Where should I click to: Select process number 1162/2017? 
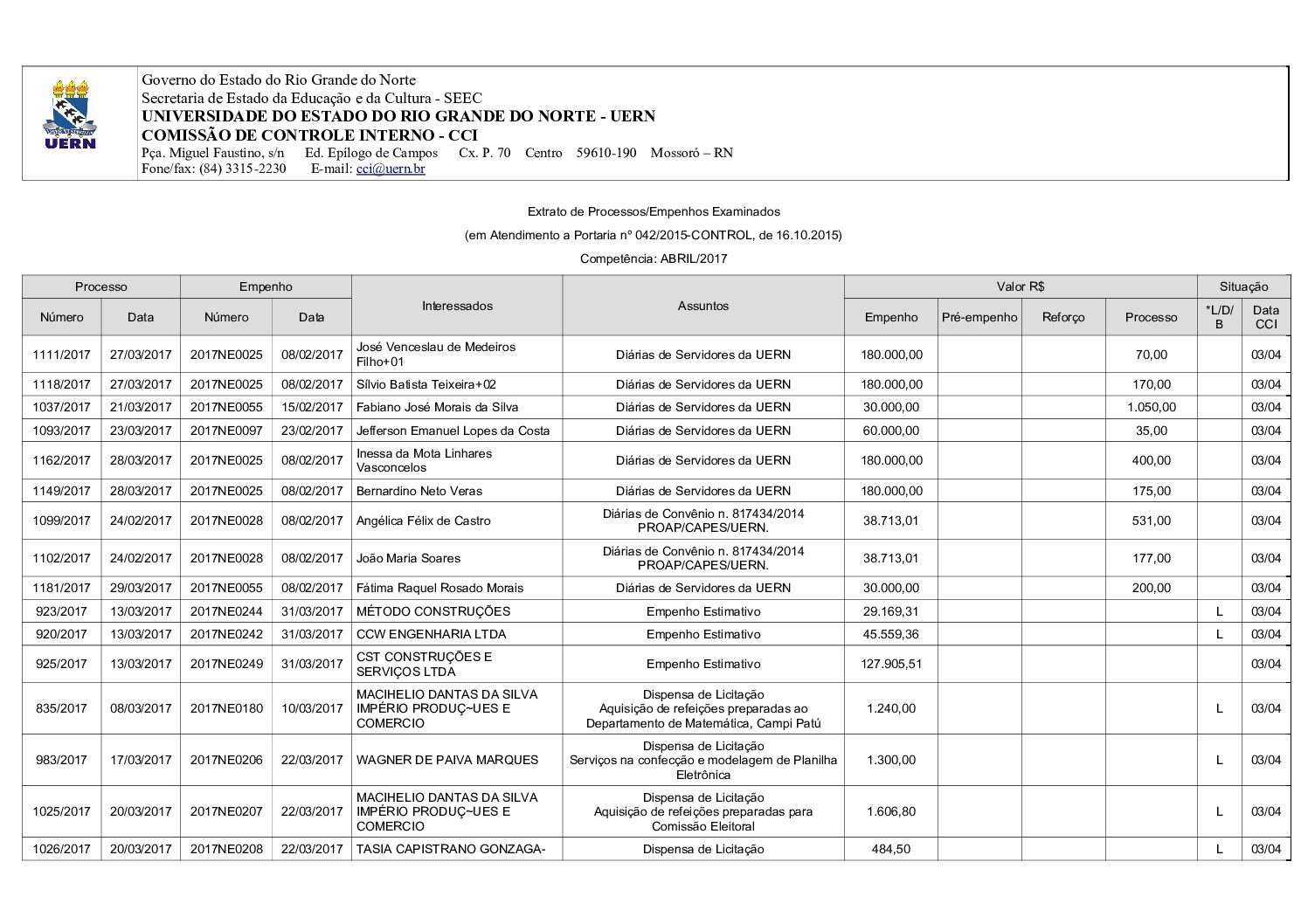(x=61, y=460)
